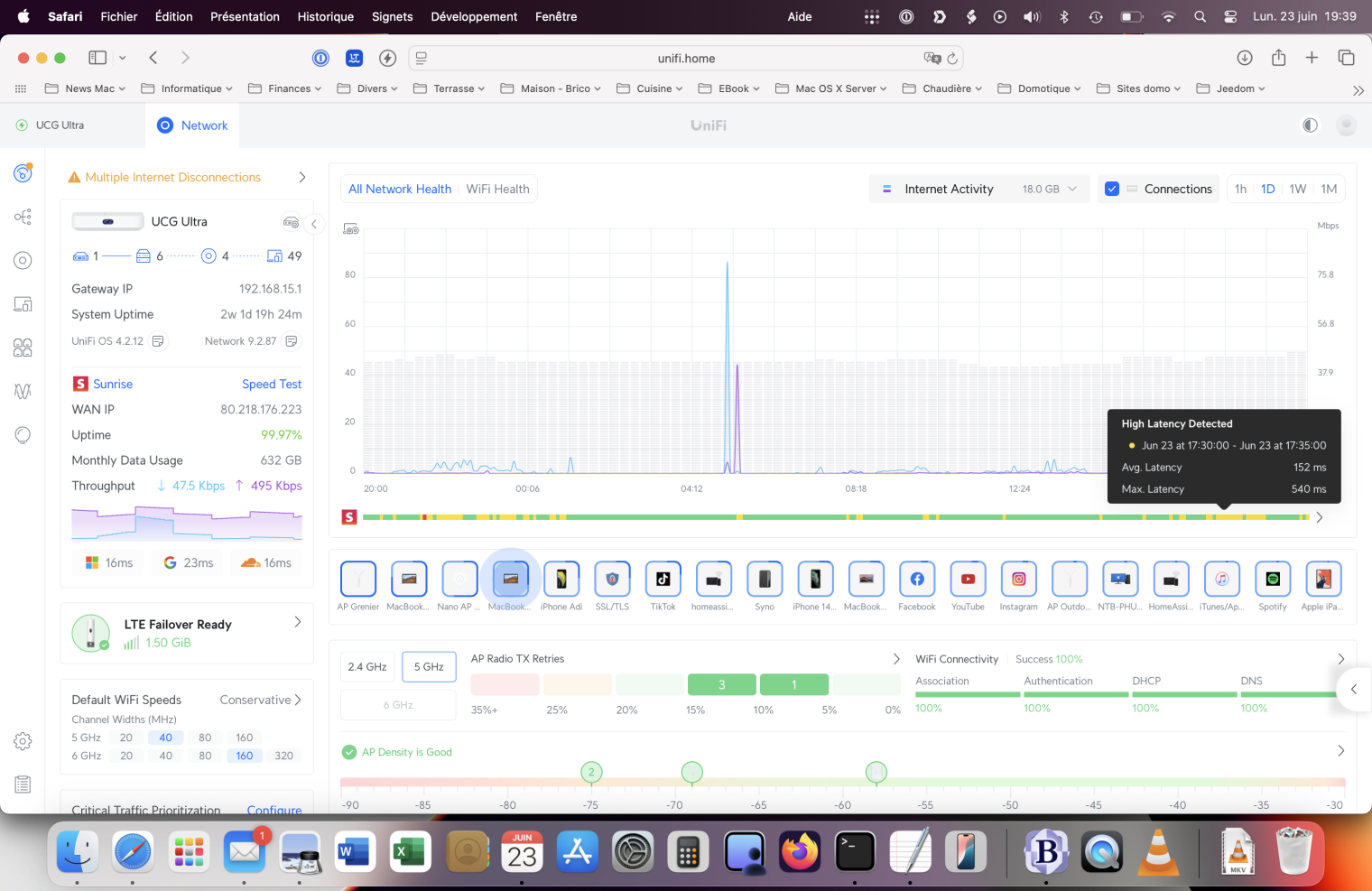Click the Instagram app icon

coord(1018,580)
